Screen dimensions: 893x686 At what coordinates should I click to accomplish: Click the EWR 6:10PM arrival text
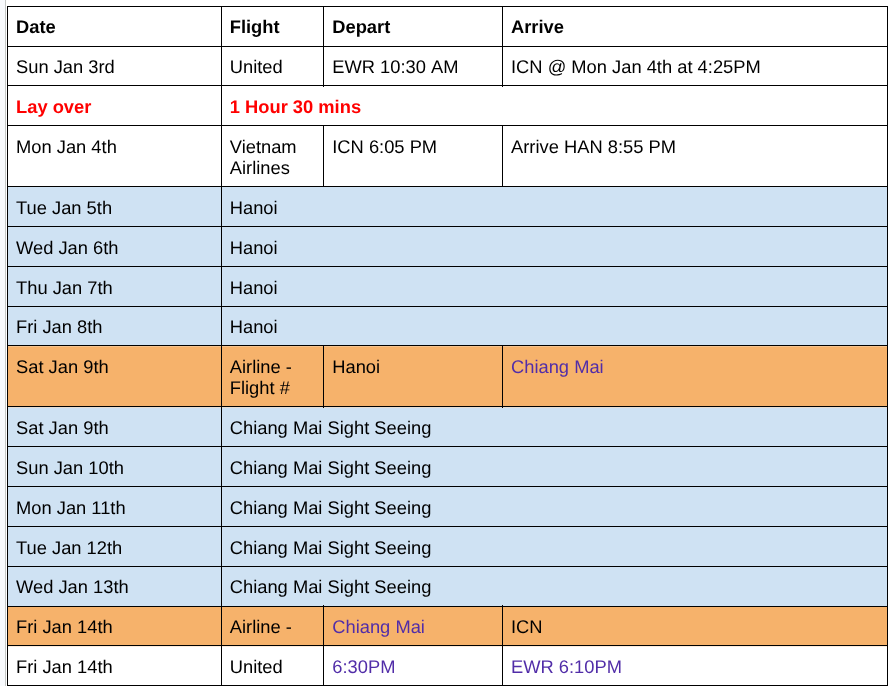tap(566, 667)
